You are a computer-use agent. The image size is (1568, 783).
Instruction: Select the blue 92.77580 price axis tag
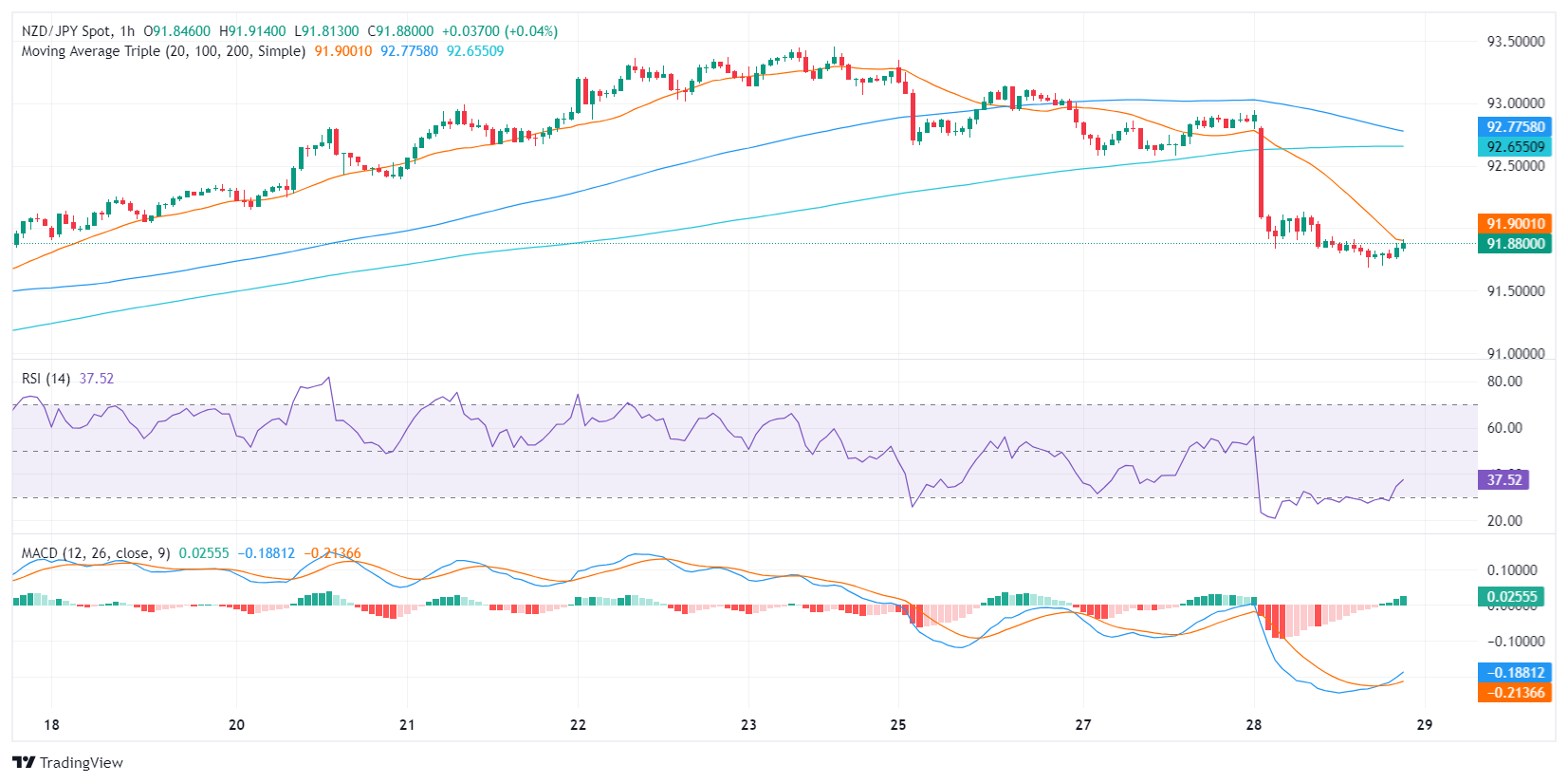[x=1515, y=127]
